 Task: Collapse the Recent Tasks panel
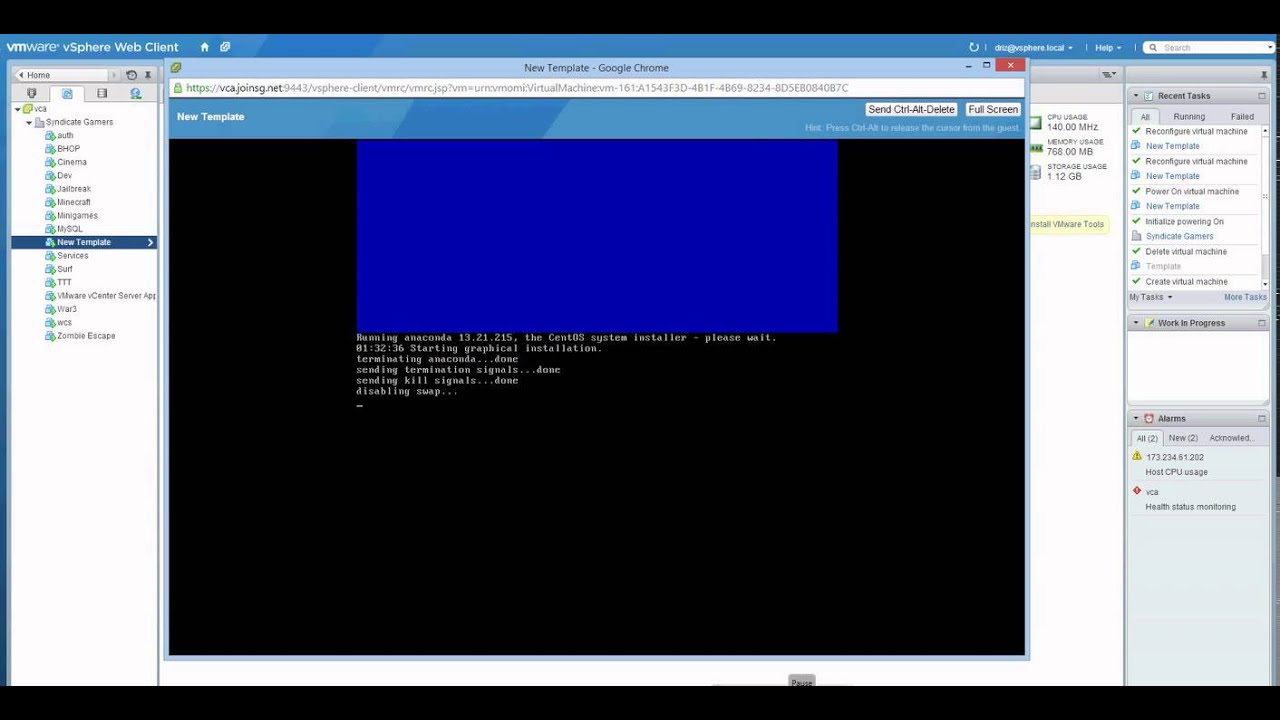click(1136, 96)
